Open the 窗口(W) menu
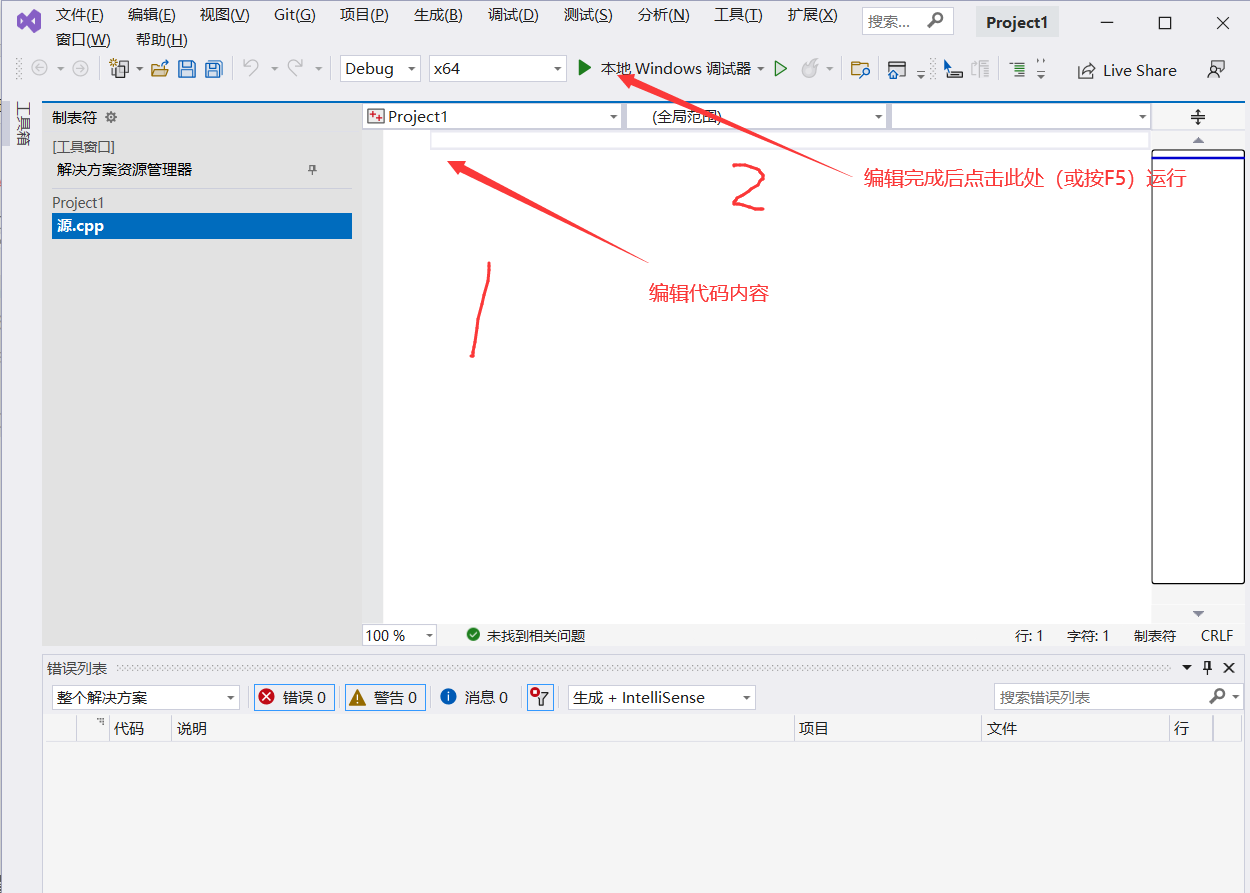Screen dimensions: 1250x893 [x=83, y=40]
